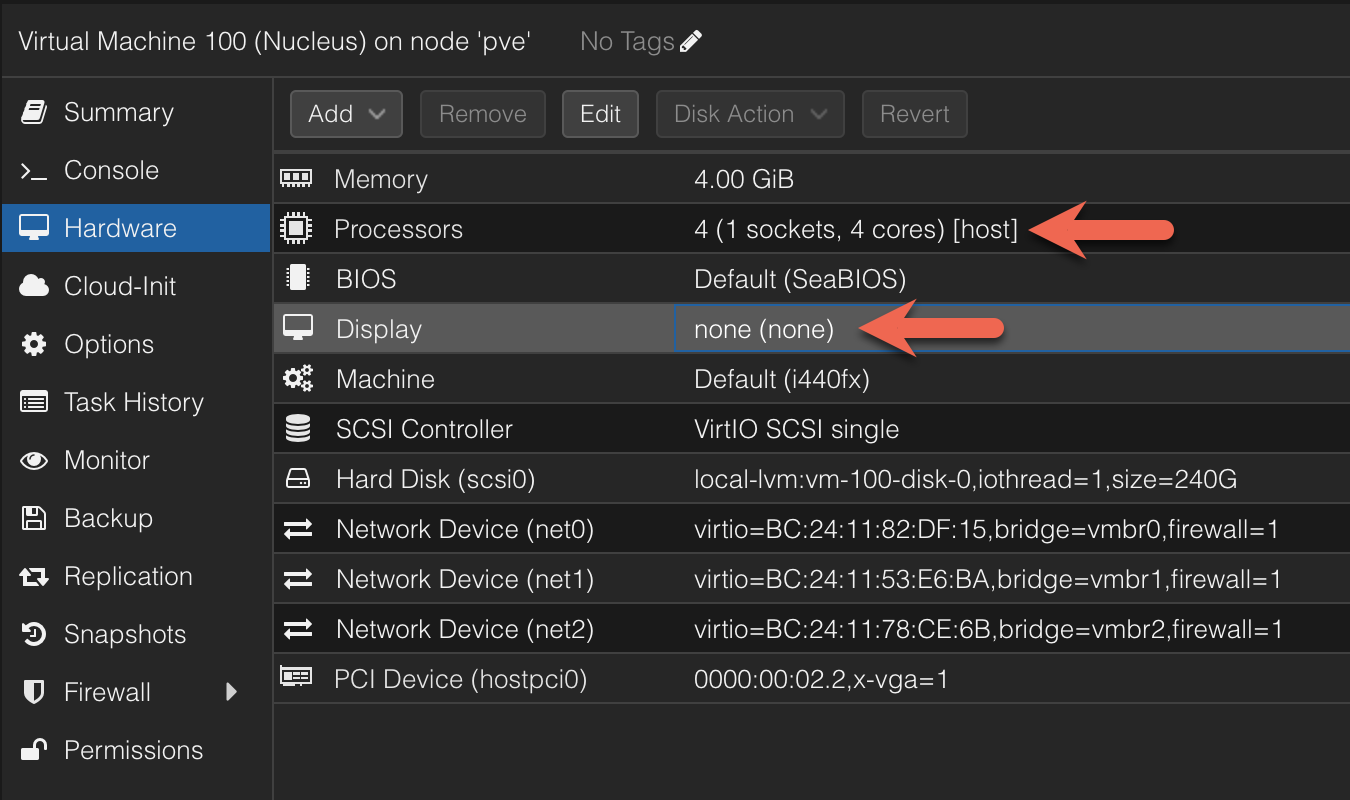Select the net0 vmbr0 bridge value
Viewport: 1350px width, 800px height.
(x=986, y=529)
